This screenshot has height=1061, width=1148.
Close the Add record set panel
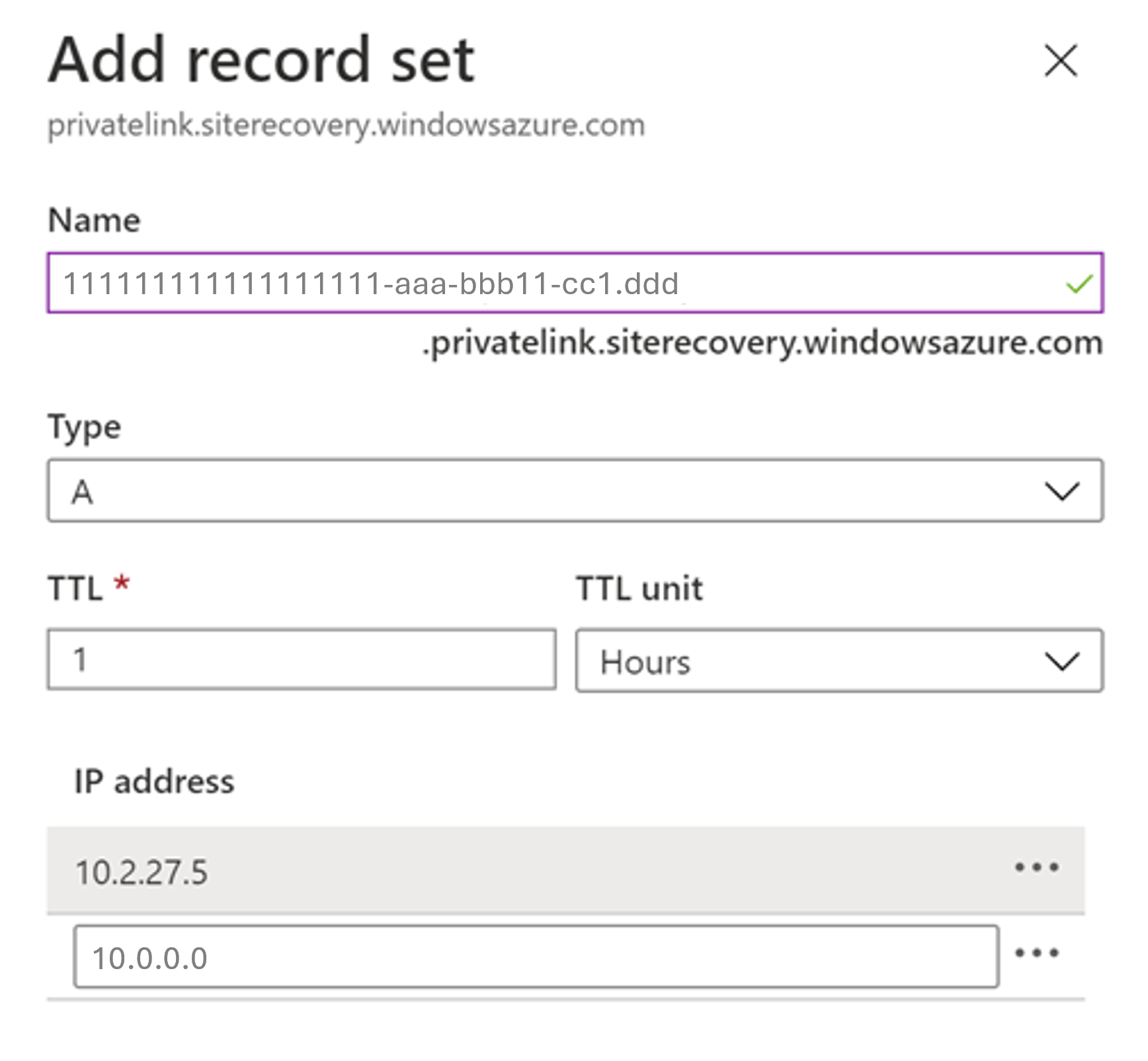tap(1060, 61)
